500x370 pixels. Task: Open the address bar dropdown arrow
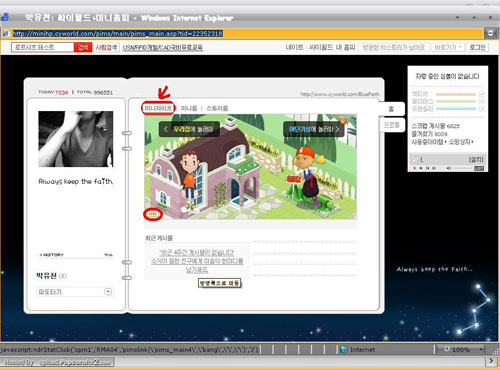(x=491, y=33)
